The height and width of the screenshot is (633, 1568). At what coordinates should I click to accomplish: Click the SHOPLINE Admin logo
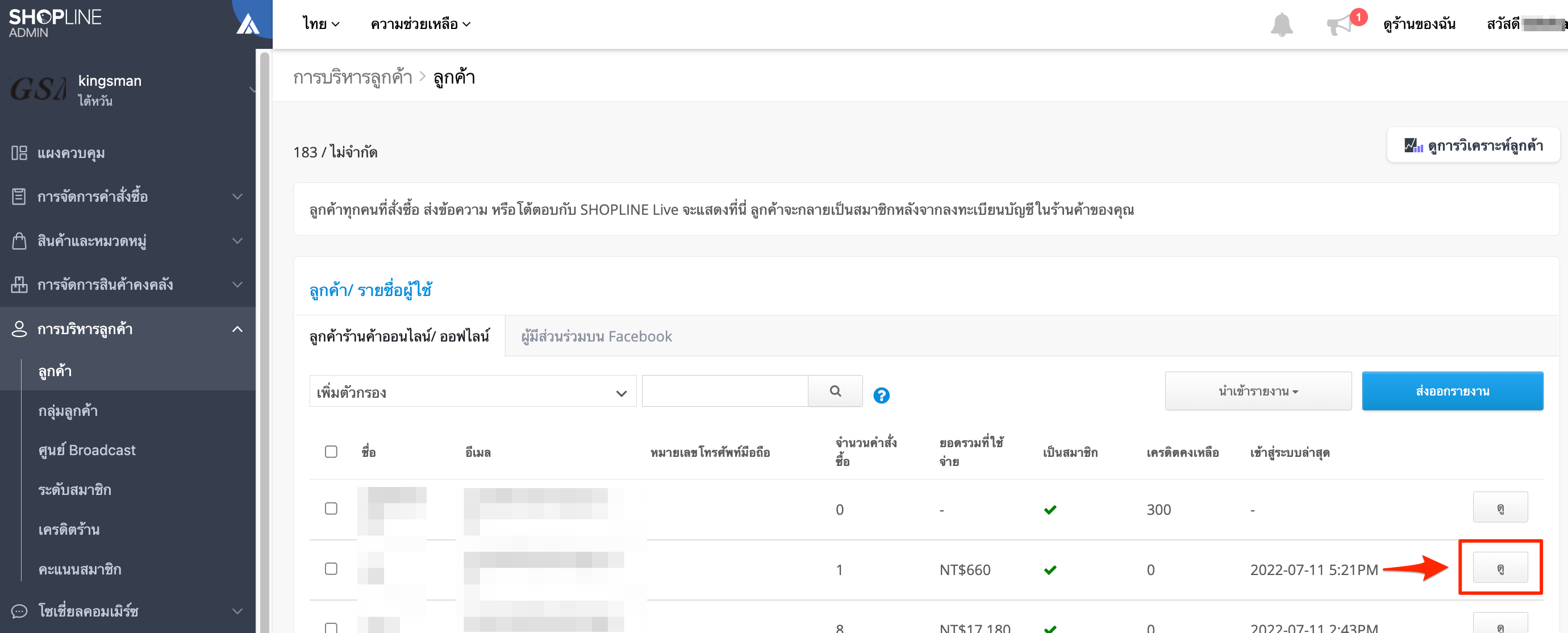tap(55, 23)
